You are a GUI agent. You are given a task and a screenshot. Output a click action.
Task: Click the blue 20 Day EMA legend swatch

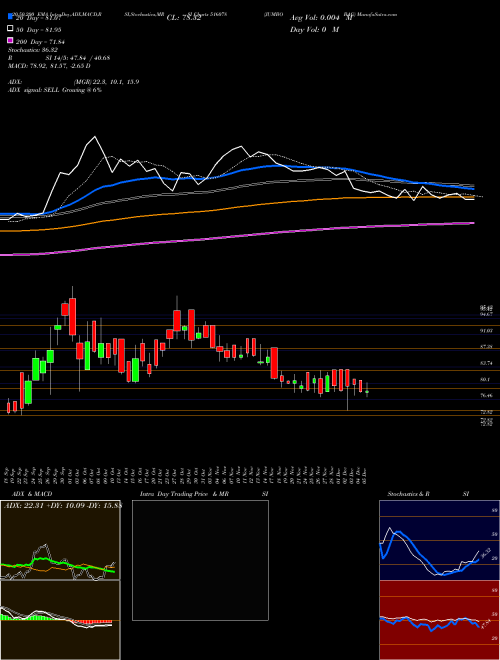point(10,17)
